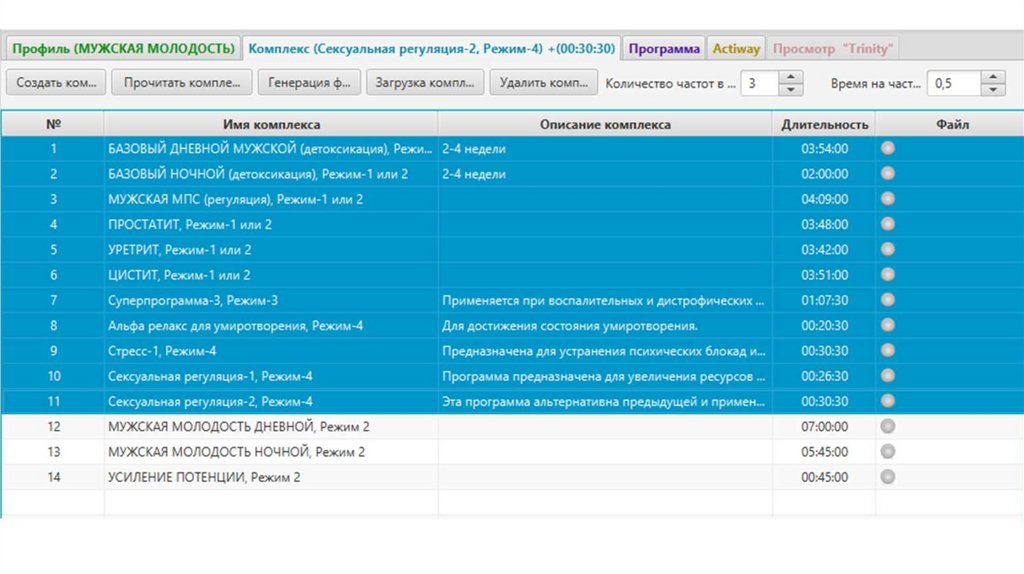Click the row number 14 cell
The width and height of the screenshot is (1024, 574).
[x=53, y=477]
